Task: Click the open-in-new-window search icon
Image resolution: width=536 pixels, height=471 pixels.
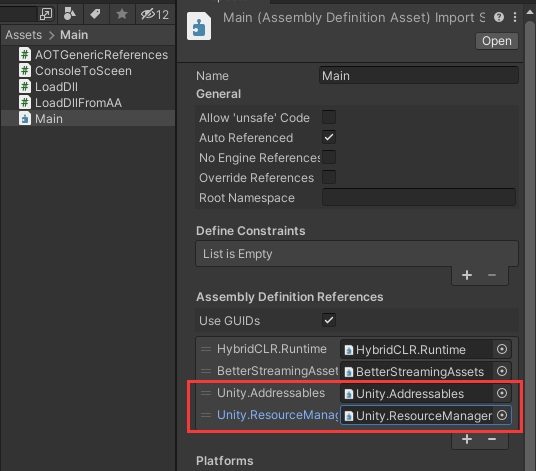Action: coord(46,14)
